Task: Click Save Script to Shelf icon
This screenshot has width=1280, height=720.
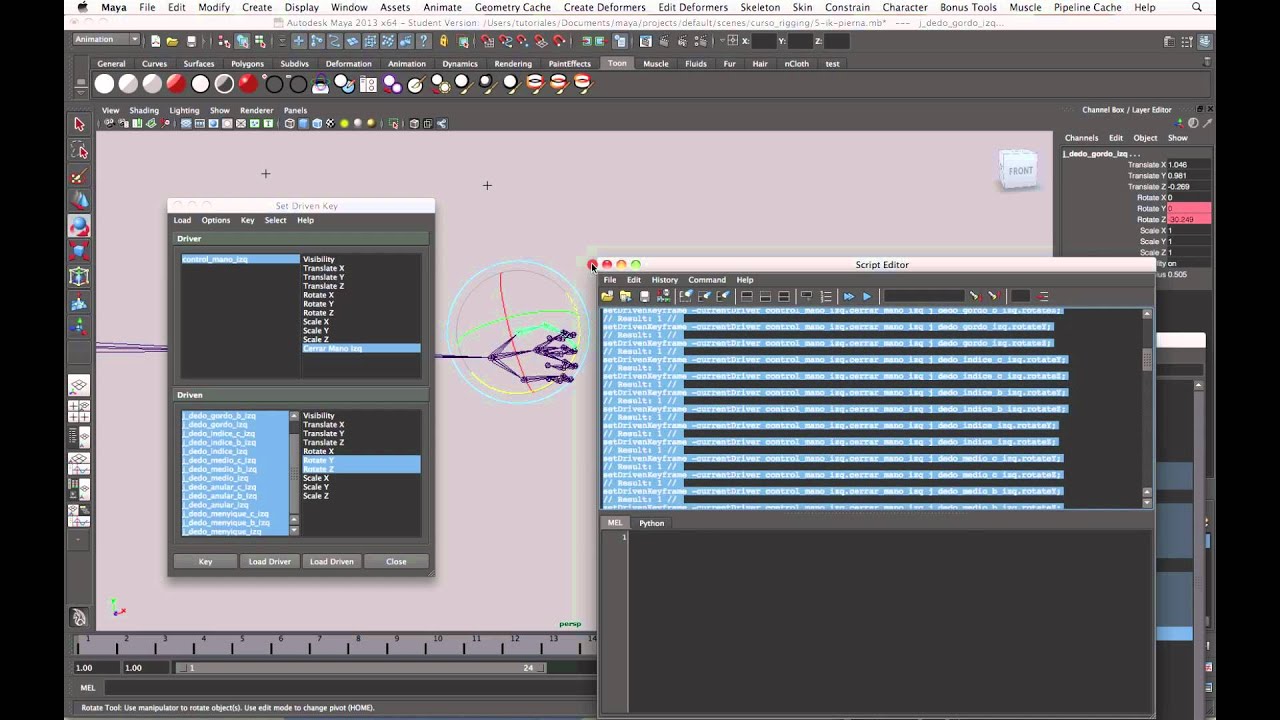Action: [663, 296]
